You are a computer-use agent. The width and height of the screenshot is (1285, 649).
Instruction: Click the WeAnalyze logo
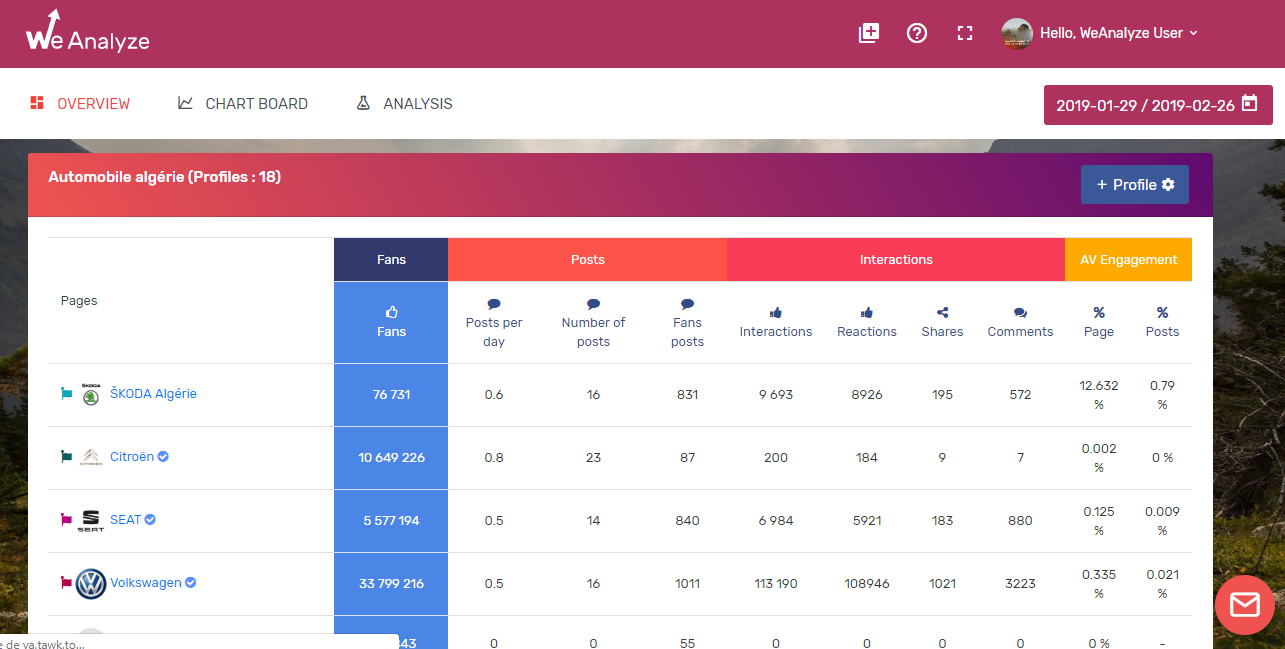[x=88, y=32]
